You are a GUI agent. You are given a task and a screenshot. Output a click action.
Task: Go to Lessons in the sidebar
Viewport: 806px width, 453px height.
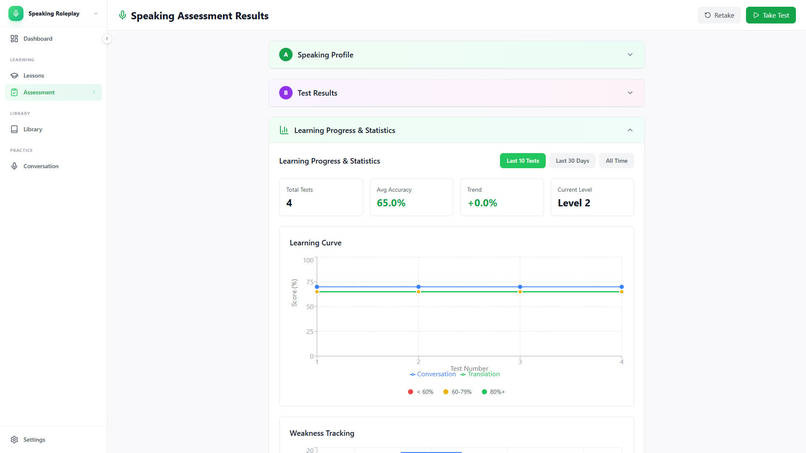point(53,76)
